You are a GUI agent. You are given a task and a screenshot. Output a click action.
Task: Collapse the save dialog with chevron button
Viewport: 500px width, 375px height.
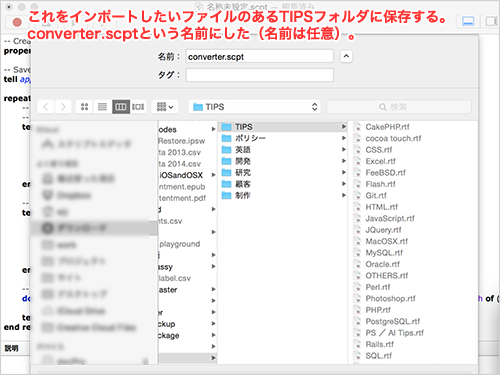click(x=346, y=56)
